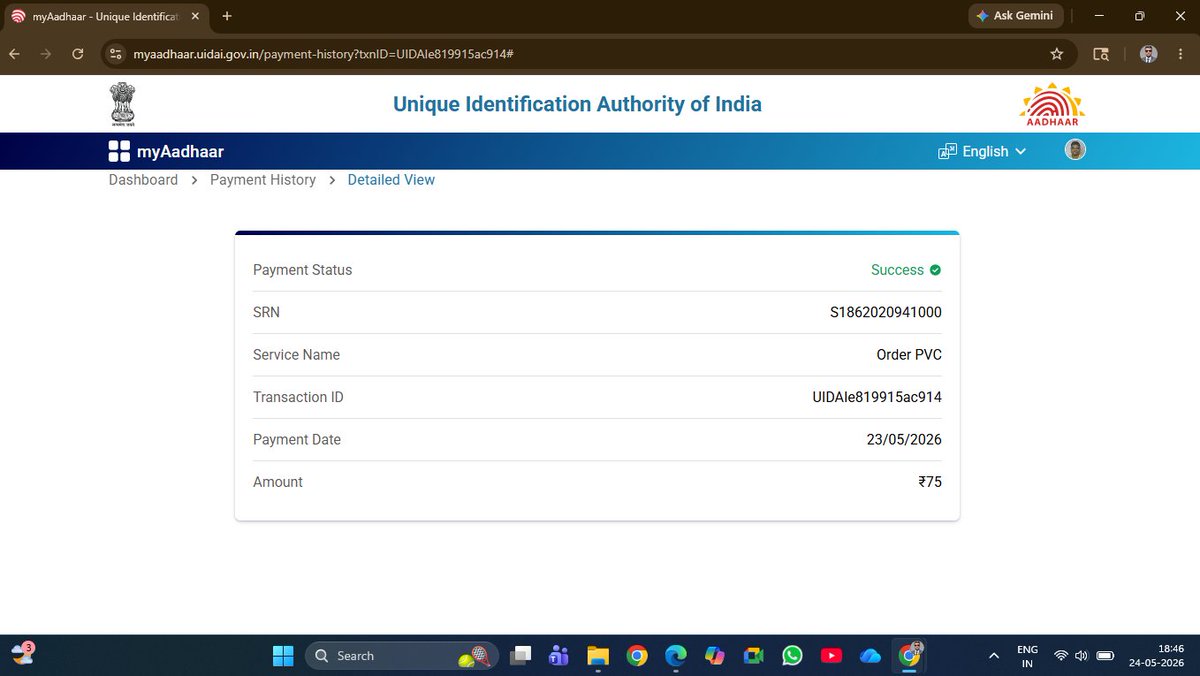This screenshot has width=1200, height=676.
Task: Open the Chrome profile avatar
Action: pos(1149,54)
